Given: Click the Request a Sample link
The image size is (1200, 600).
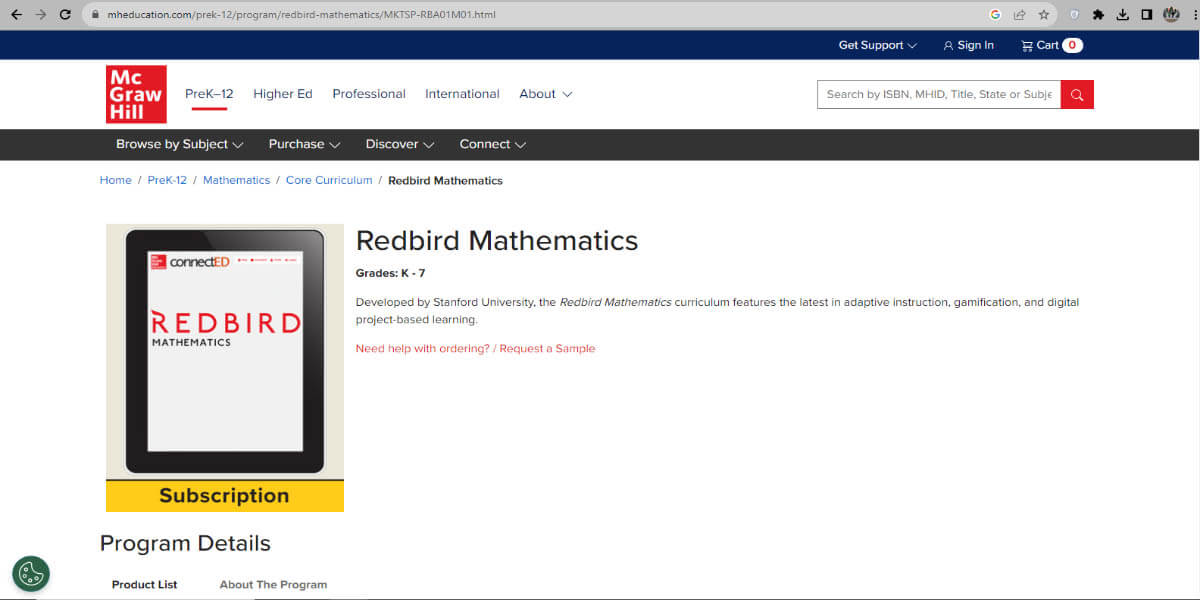Looking at the screenshot, I should pyautogui.click(x=547, y=348).
